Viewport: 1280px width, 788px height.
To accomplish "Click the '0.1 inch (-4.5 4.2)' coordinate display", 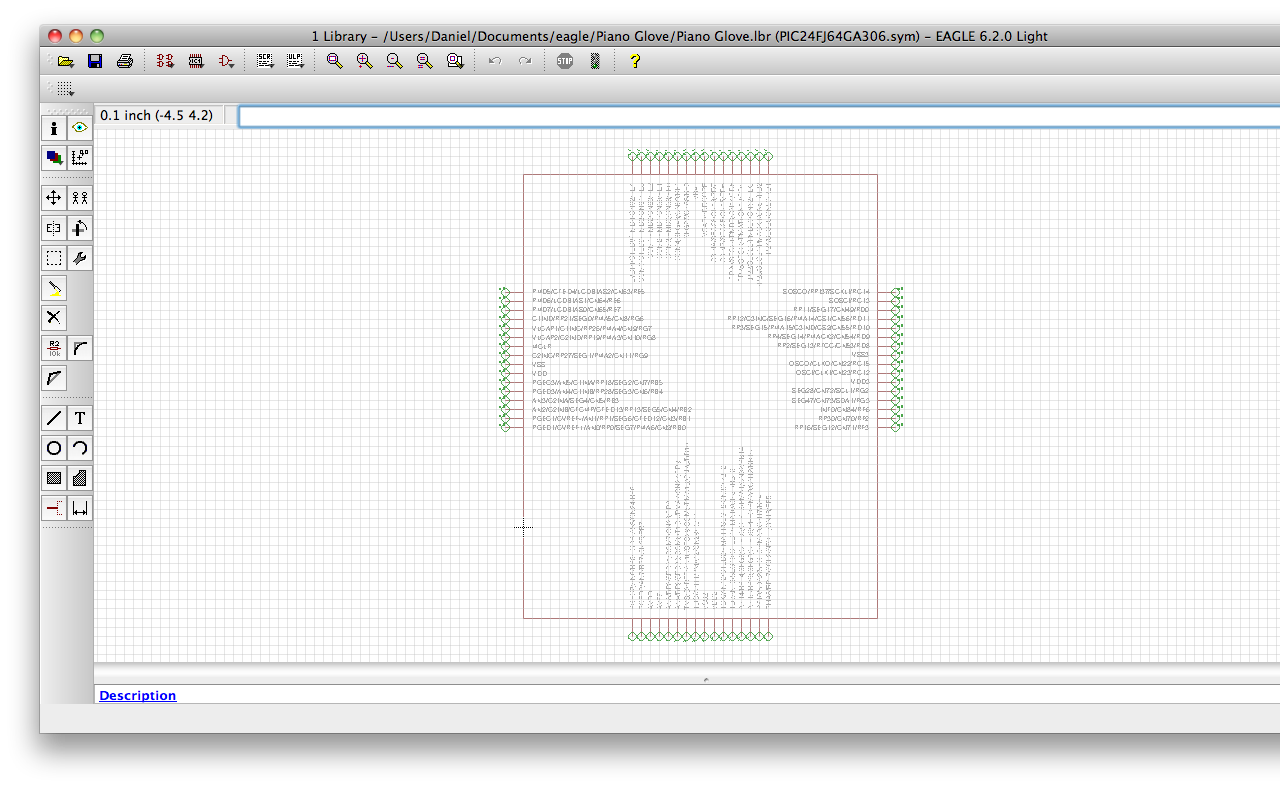I will coord(158,115).
